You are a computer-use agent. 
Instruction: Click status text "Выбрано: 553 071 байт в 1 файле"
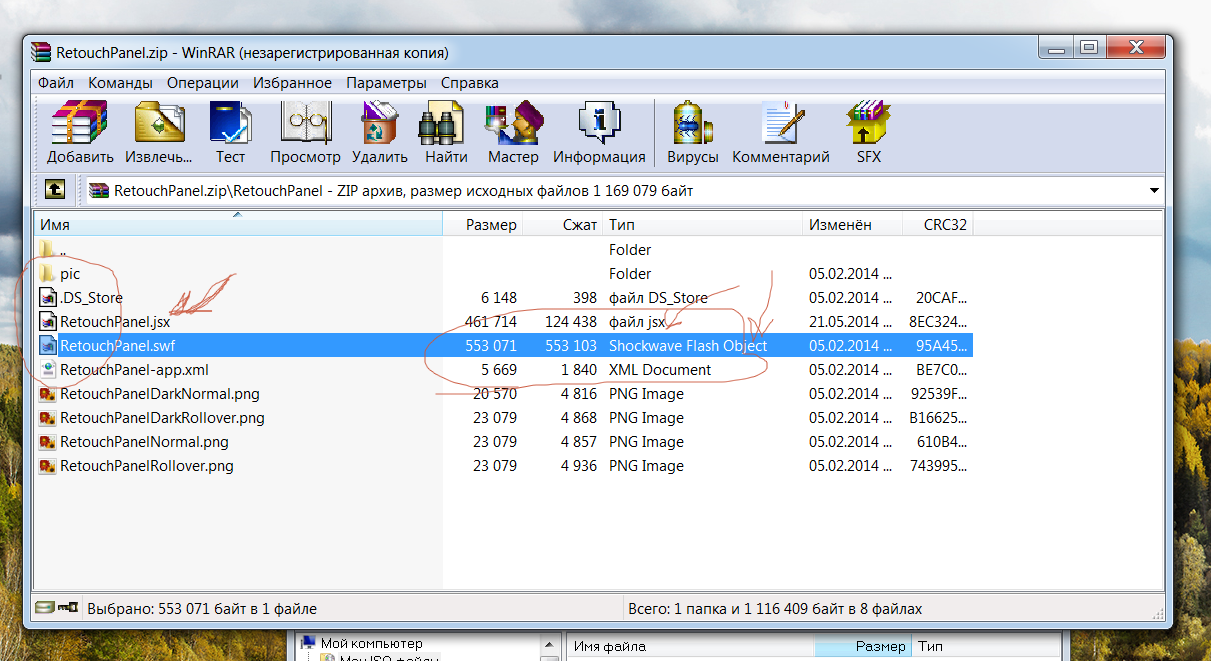(x=202, y=608)
